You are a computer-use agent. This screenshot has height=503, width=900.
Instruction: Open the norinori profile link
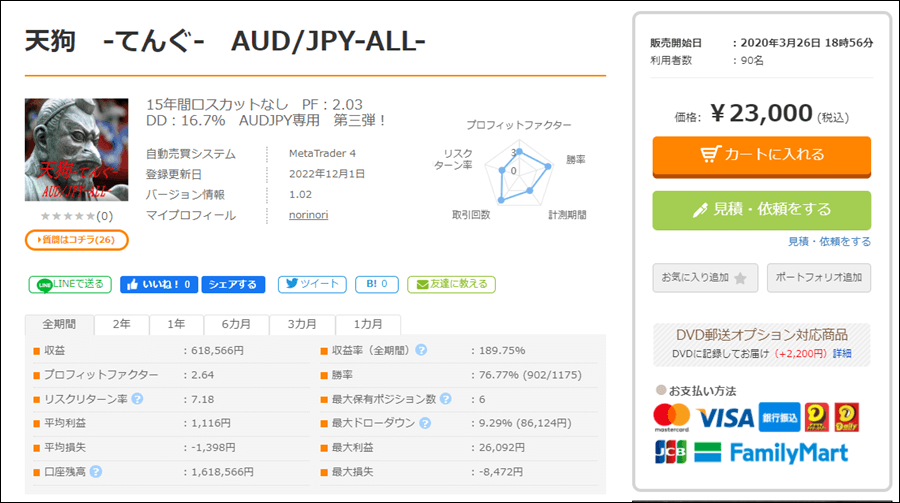(x=308, y=215)
